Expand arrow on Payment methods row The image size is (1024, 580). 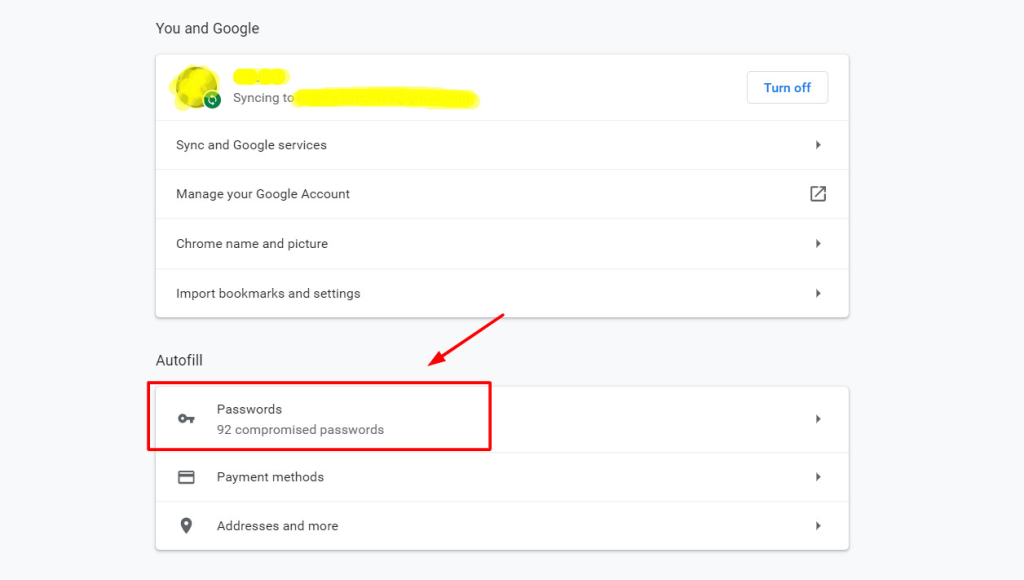coord(818,477)
